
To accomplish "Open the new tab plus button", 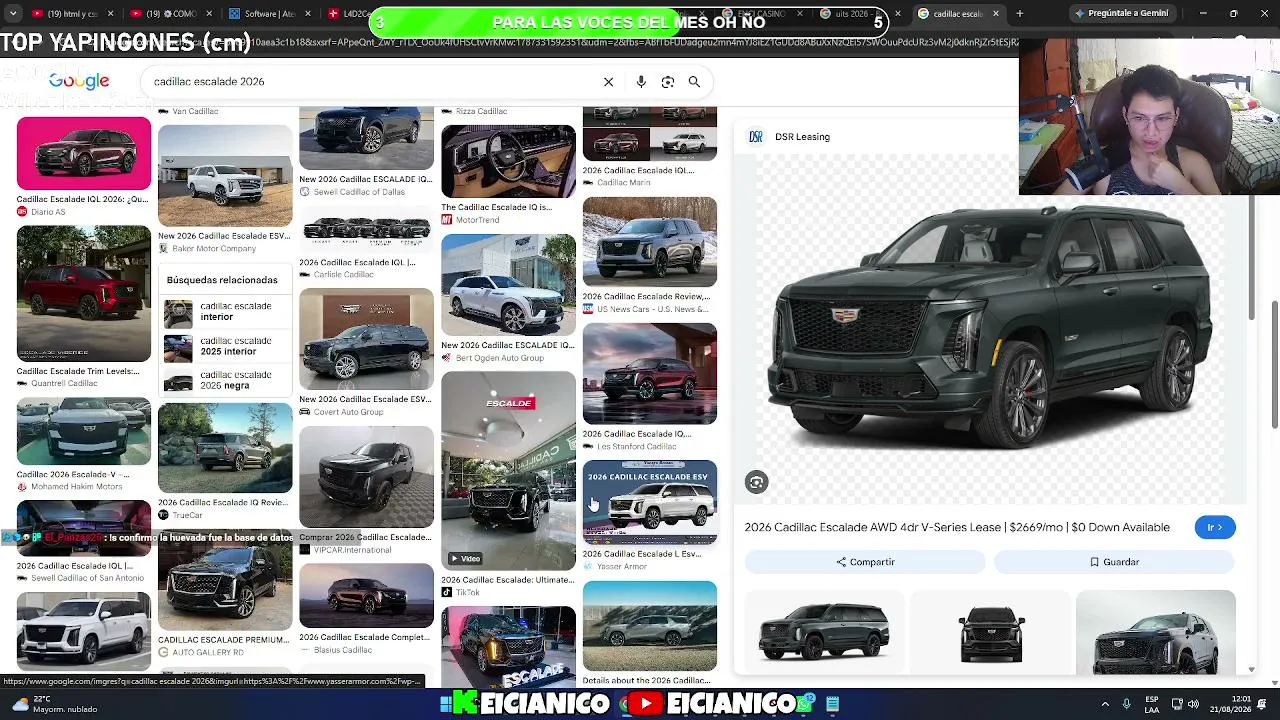I will [1019, 14].
